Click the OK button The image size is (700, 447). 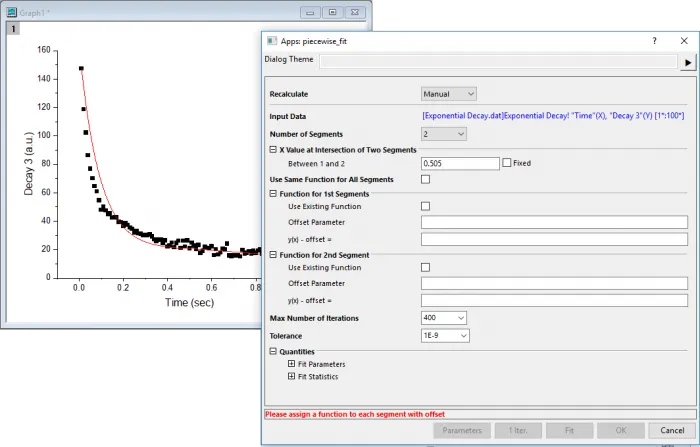[621, 430]
